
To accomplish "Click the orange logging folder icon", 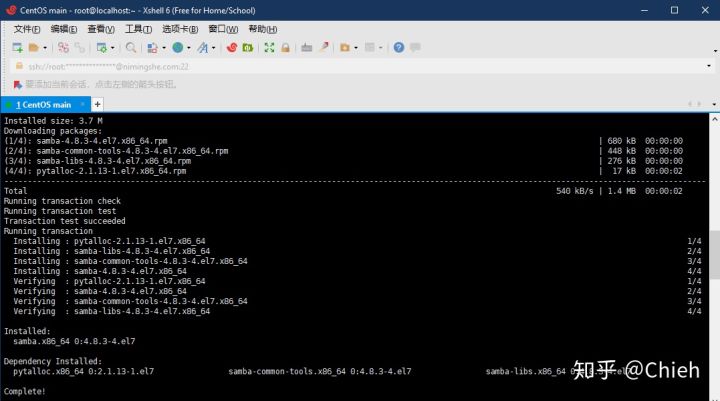I will 345,47.
